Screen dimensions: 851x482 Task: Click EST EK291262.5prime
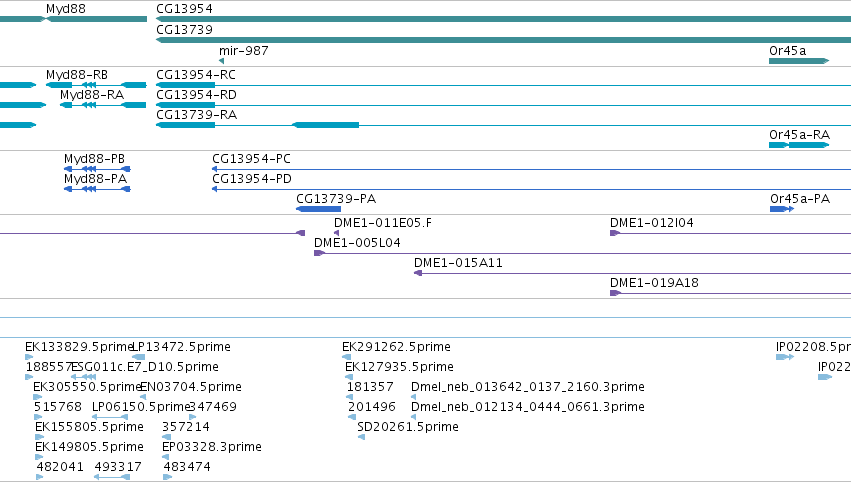(396, 347)
